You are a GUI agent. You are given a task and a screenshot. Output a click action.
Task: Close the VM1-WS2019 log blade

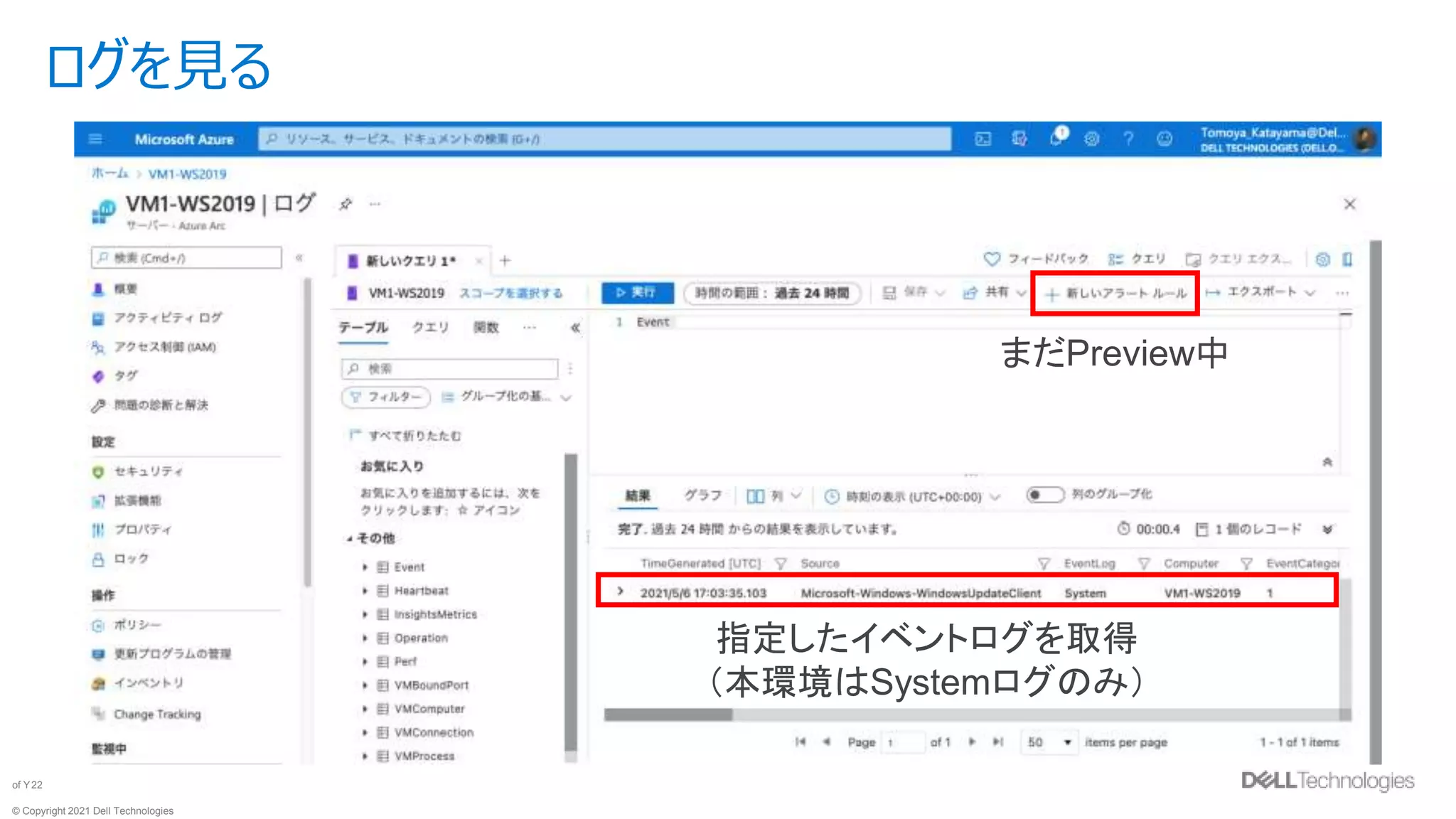1349,204
